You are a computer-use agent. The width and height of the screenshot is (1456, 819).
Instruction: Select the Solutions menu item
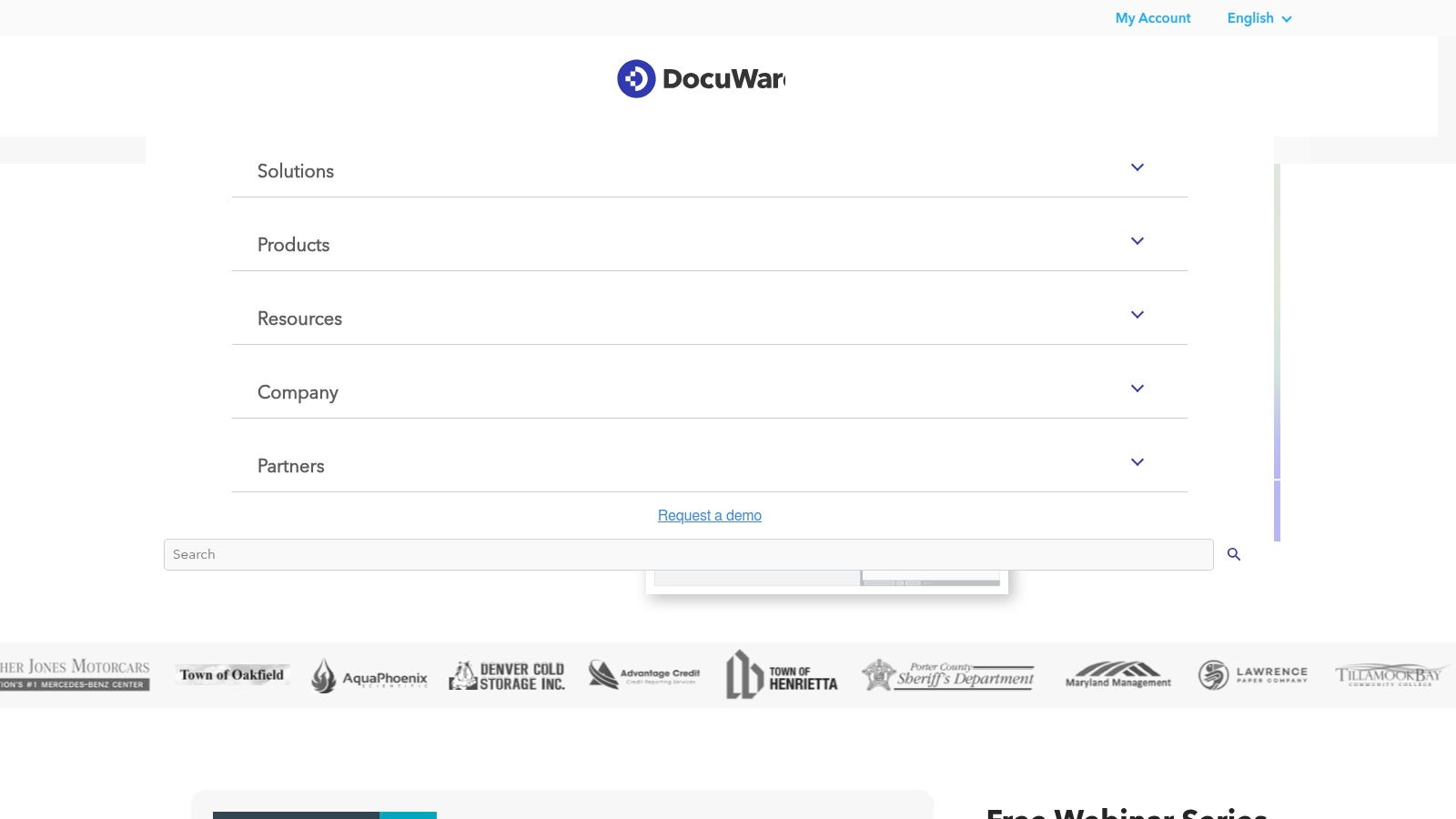coord(296,171)
